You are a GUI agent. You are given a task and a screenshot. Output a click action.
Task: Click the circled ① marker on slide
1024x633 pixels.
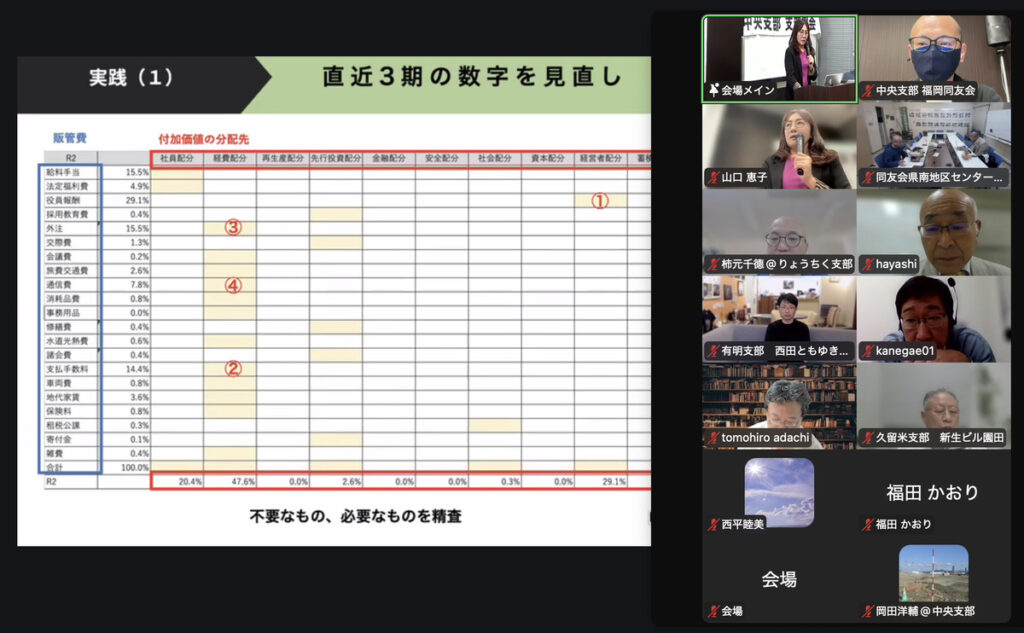coord(599,200)
